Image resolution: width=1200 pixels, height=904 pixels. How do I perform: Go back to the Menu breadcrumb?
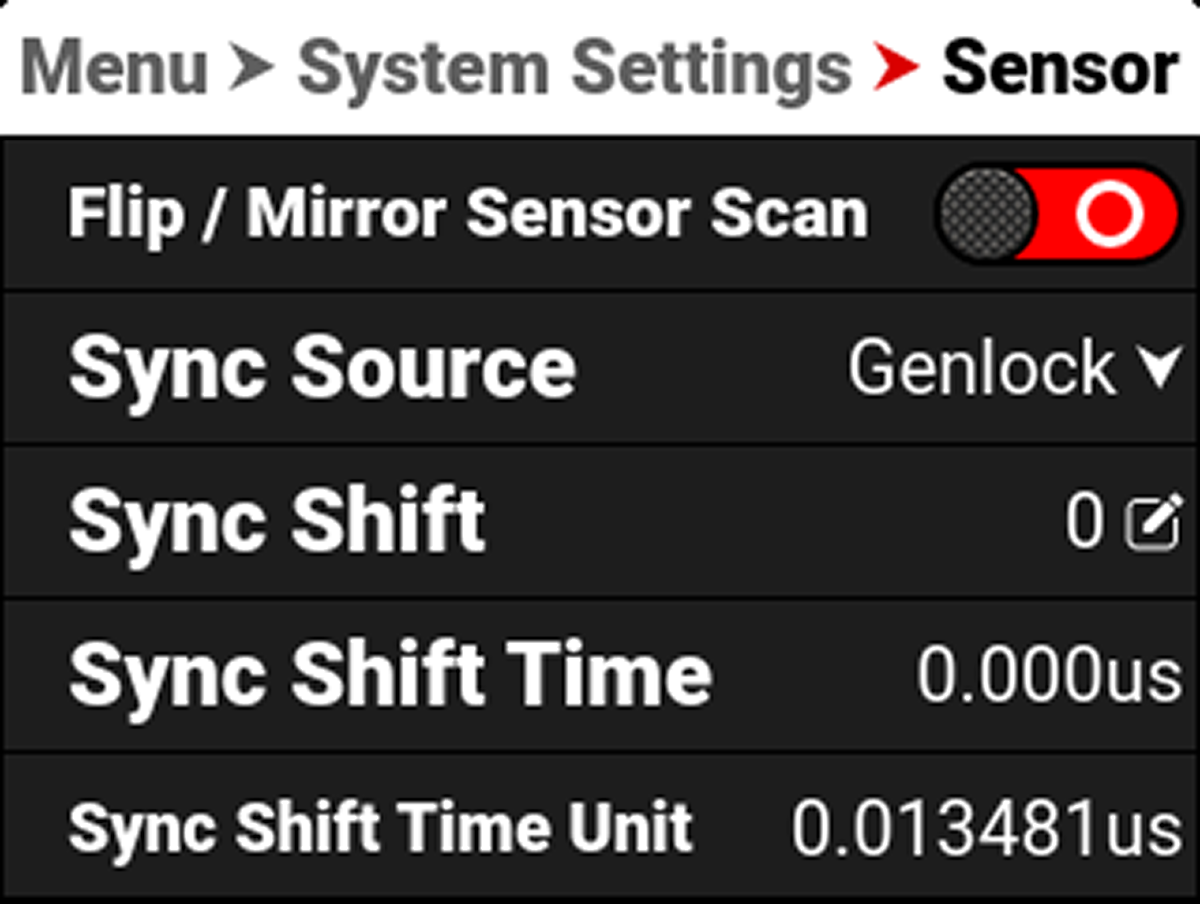coord(114,68)
